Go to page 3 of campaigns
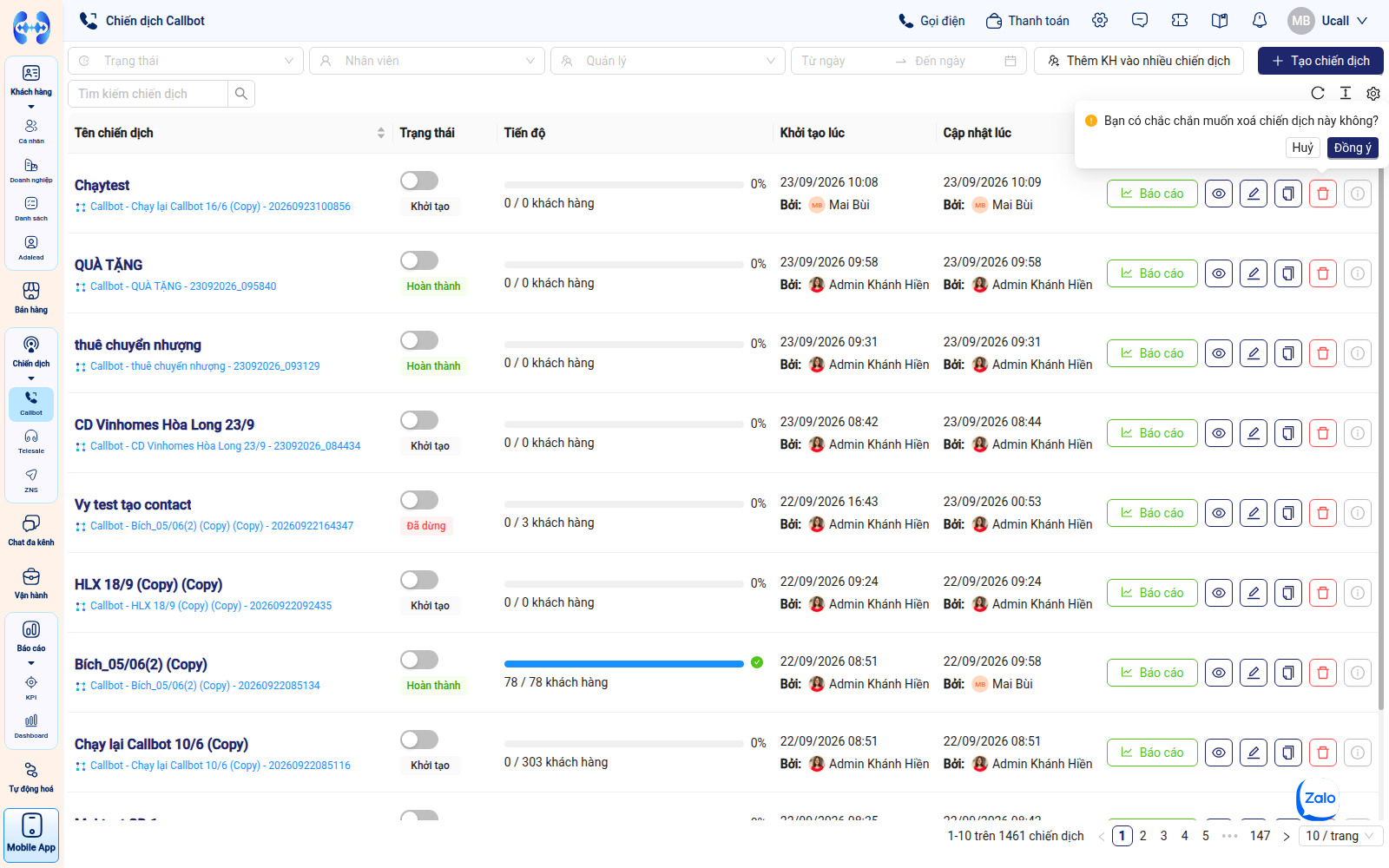This screenshot has width=1389, height=868. click(x=1163, y=836)
